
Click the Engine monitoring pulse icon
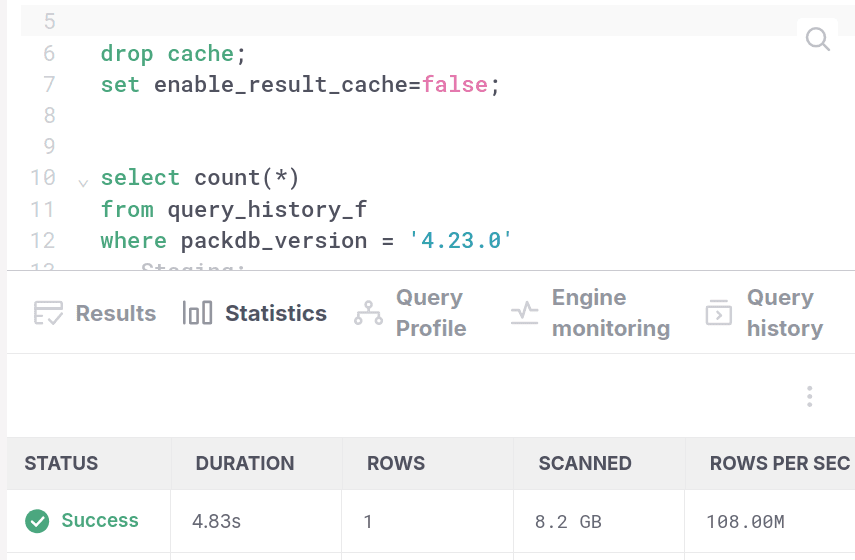click(525, 313)
